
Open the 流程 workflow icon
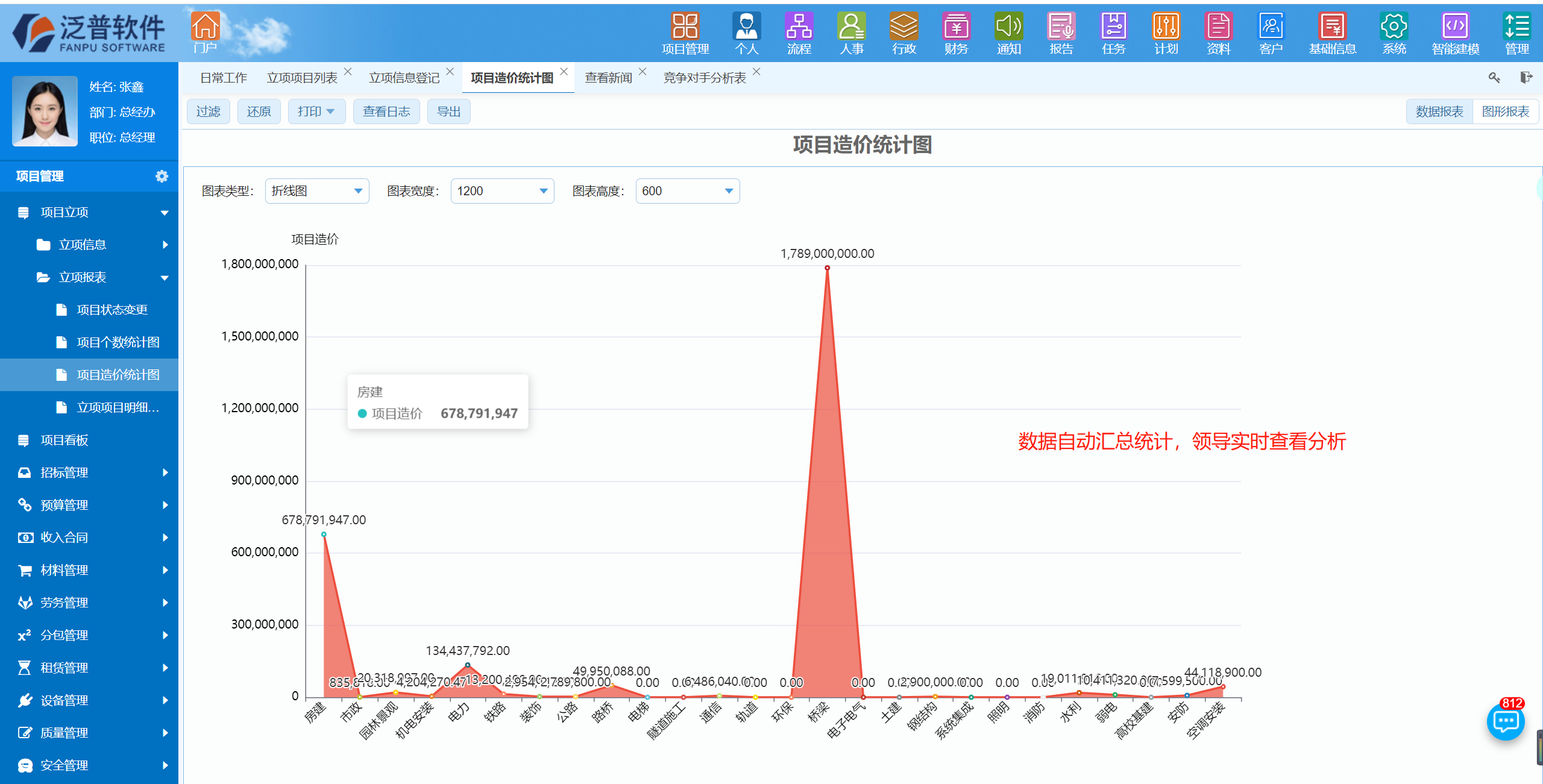click(x=799, y=34)
